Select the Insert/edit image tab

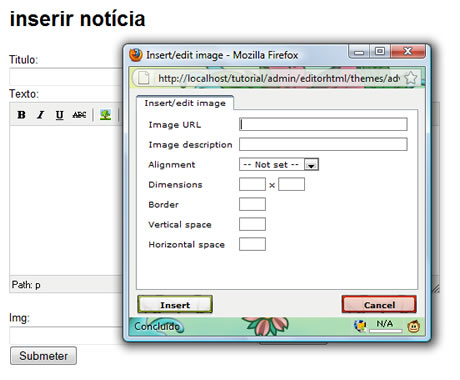pyautogui.click(x=185, y=103)
